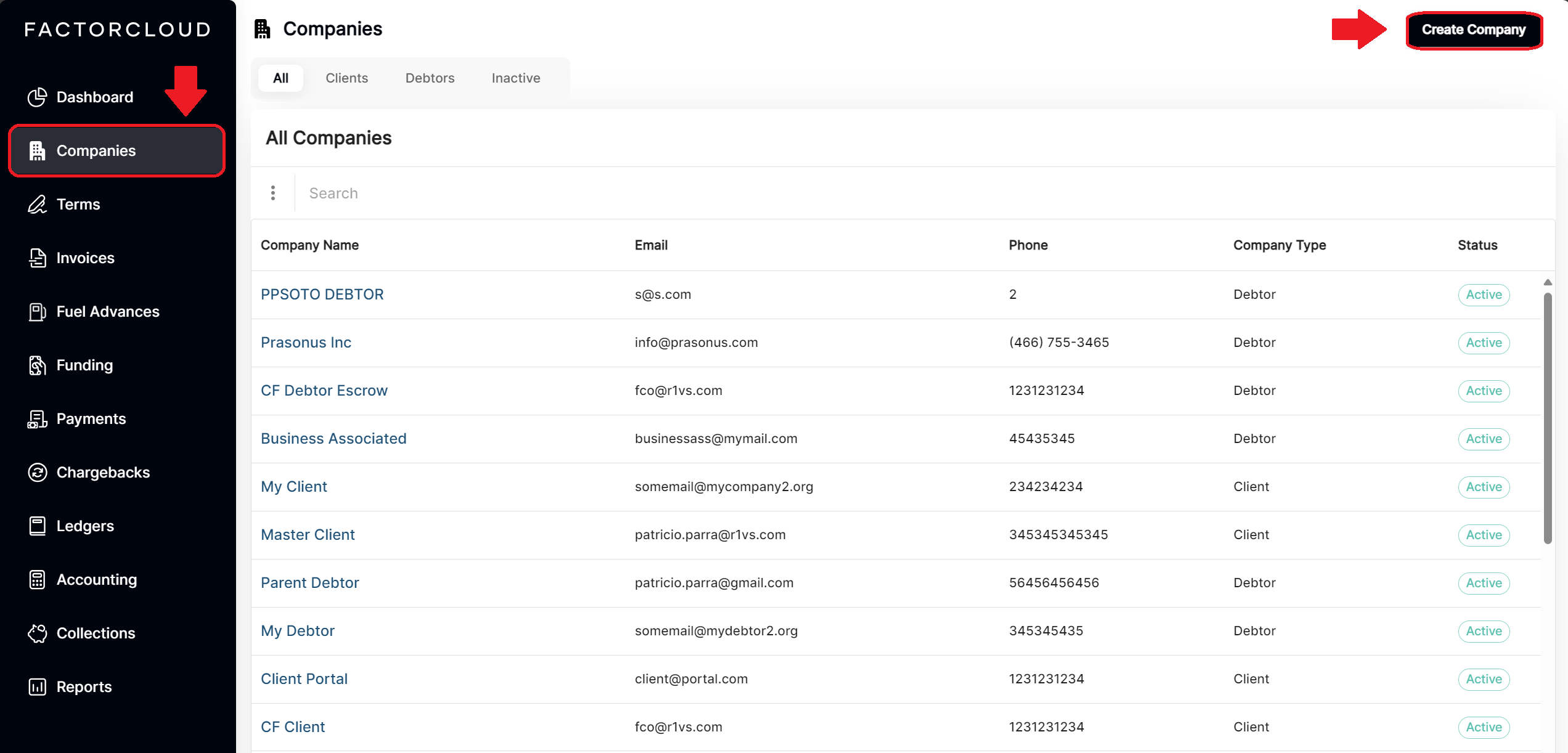
Task: Select the Payments sidebar icon
Action: [91, 418]
